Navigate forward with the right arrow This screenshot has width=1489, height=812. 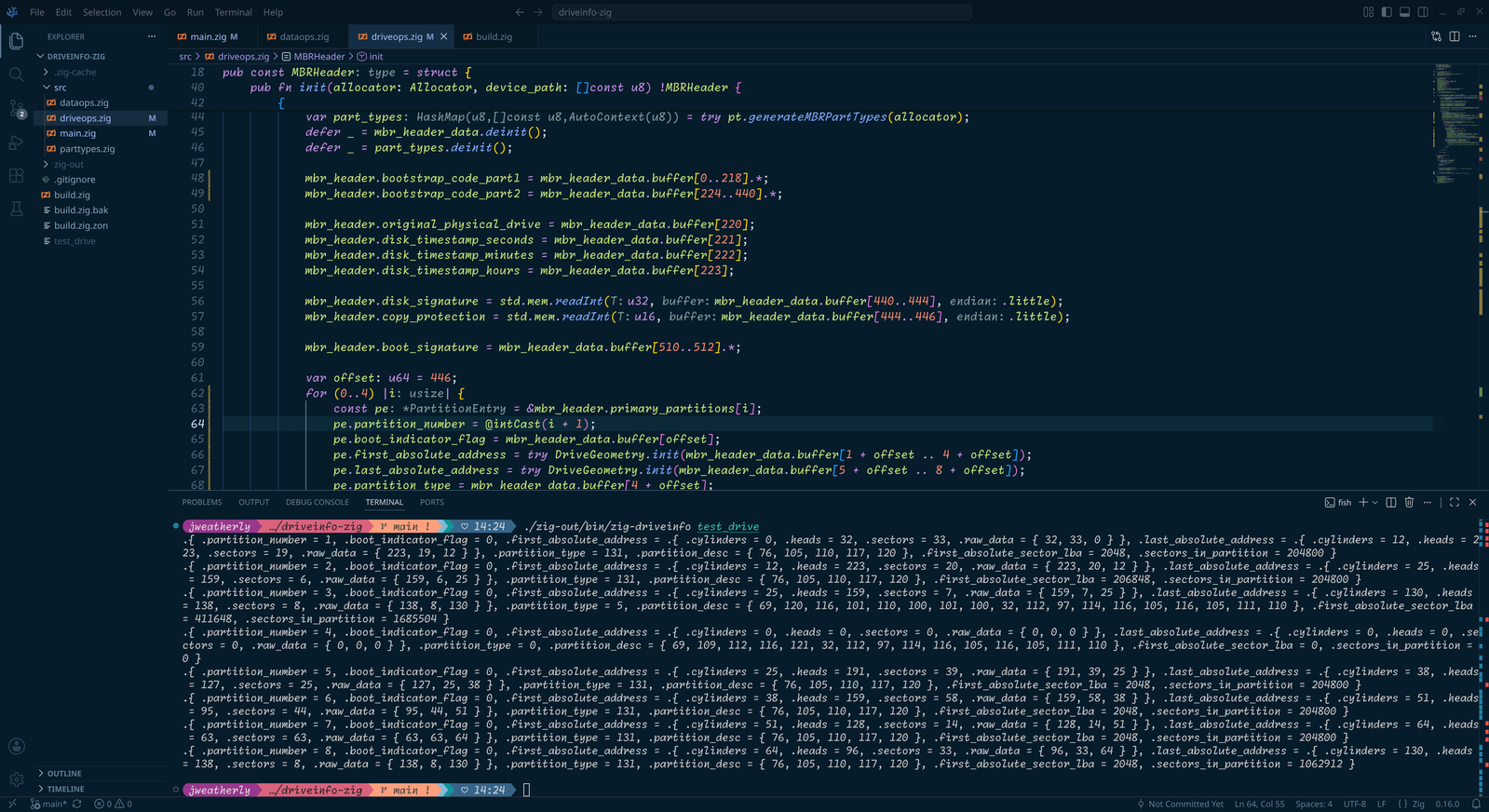point(538,12)
